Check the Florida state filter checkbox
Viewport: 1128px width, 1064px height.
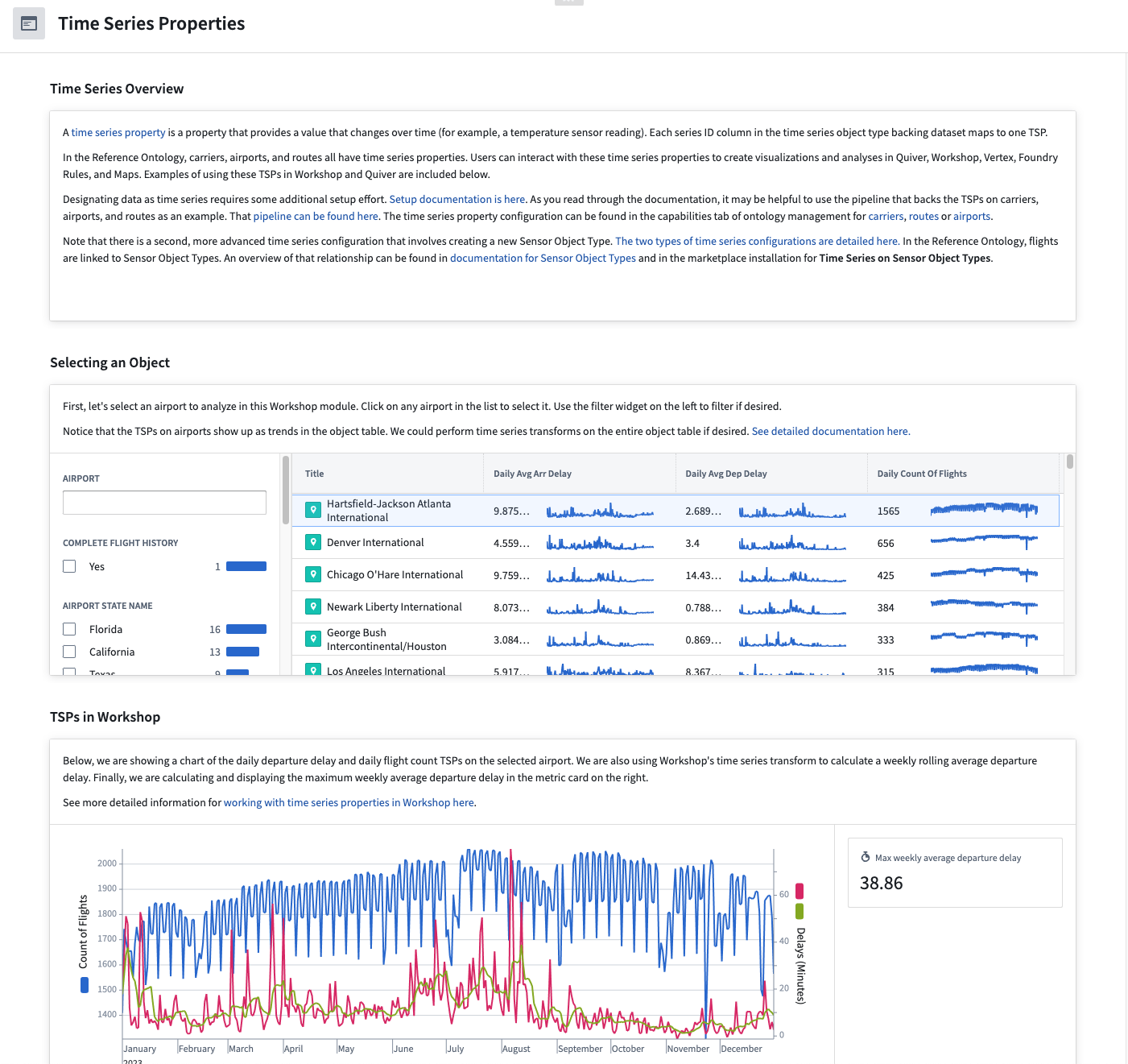(69, 629)
